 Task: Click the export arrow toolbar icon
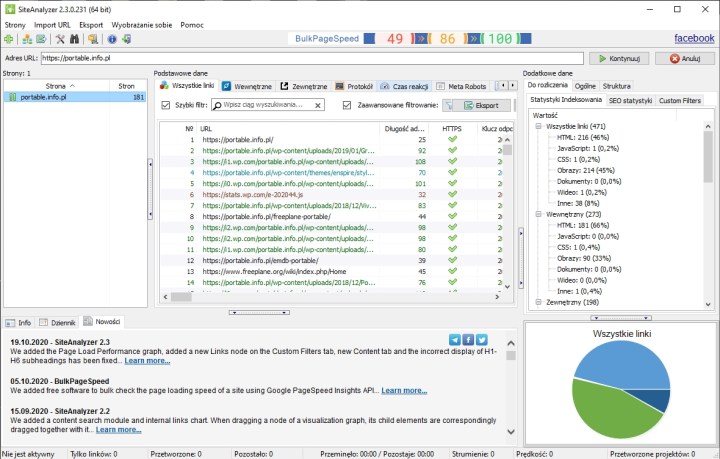point(41,39)
